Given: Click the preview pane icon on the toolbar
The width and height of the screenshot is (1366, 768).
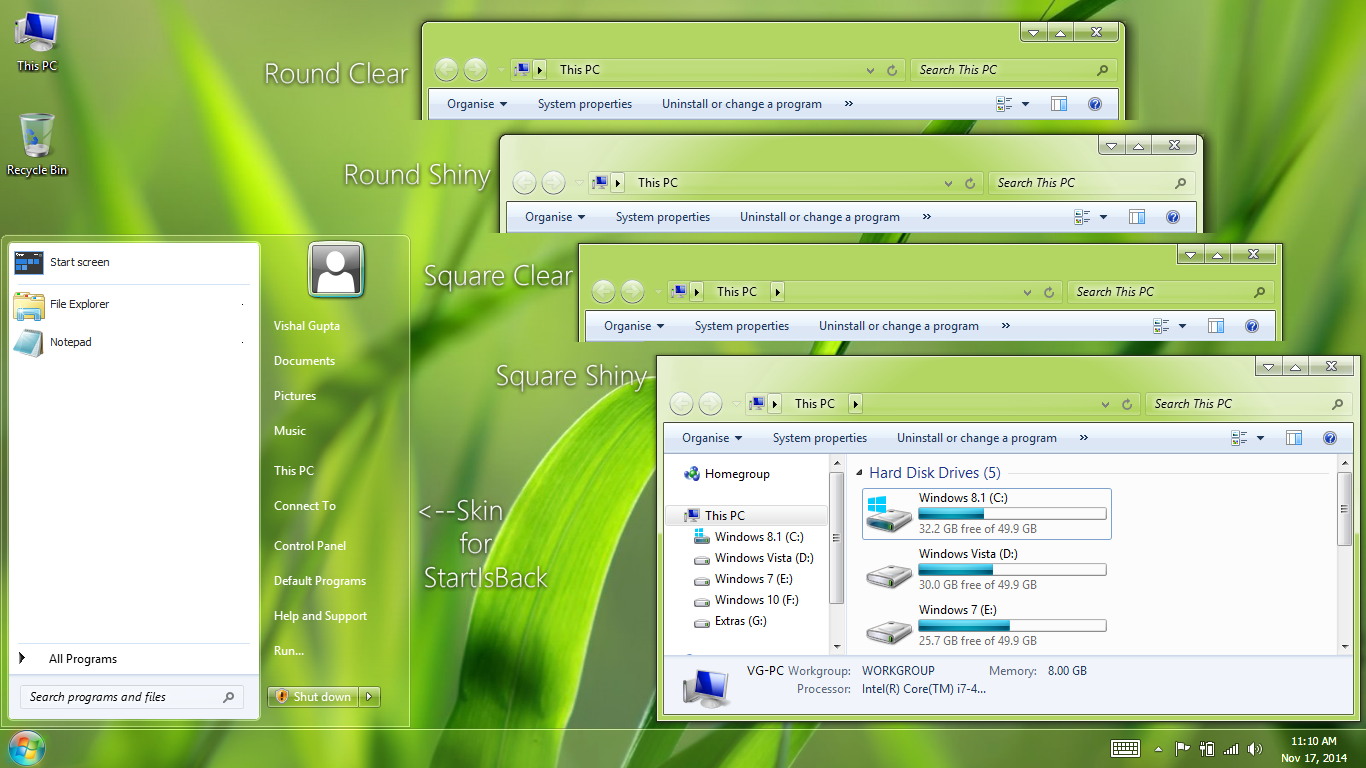Looking at the screenshot, I should coord(1294,438).
